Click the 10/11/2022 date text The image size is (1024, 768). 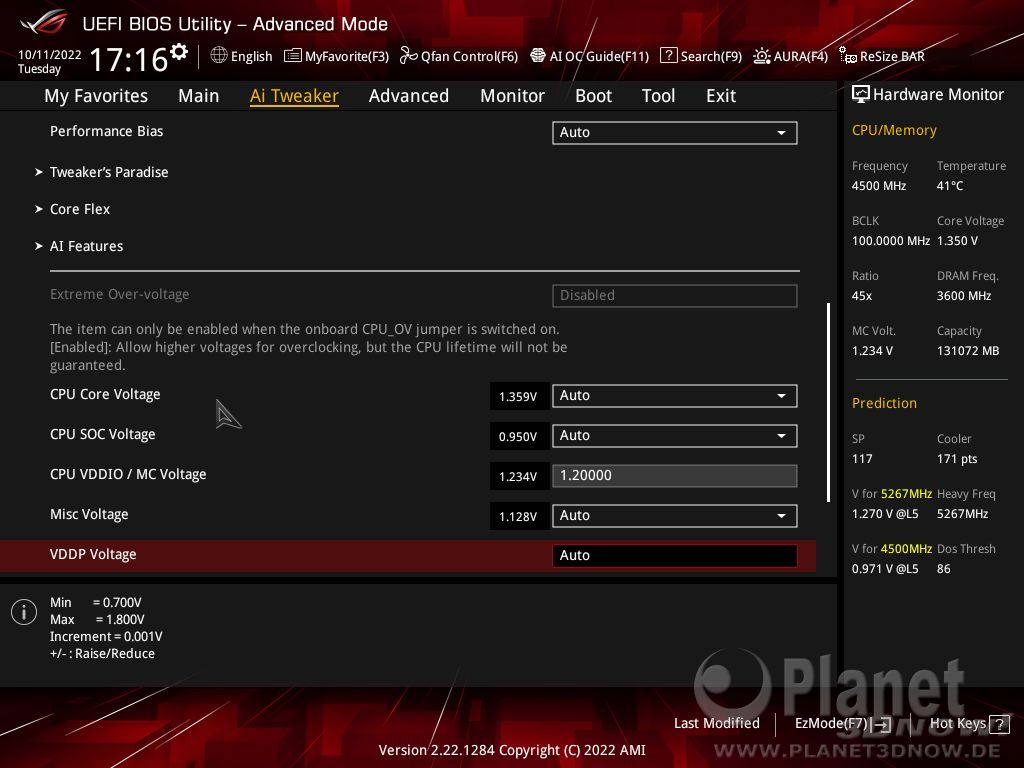[x=50, y=55]
